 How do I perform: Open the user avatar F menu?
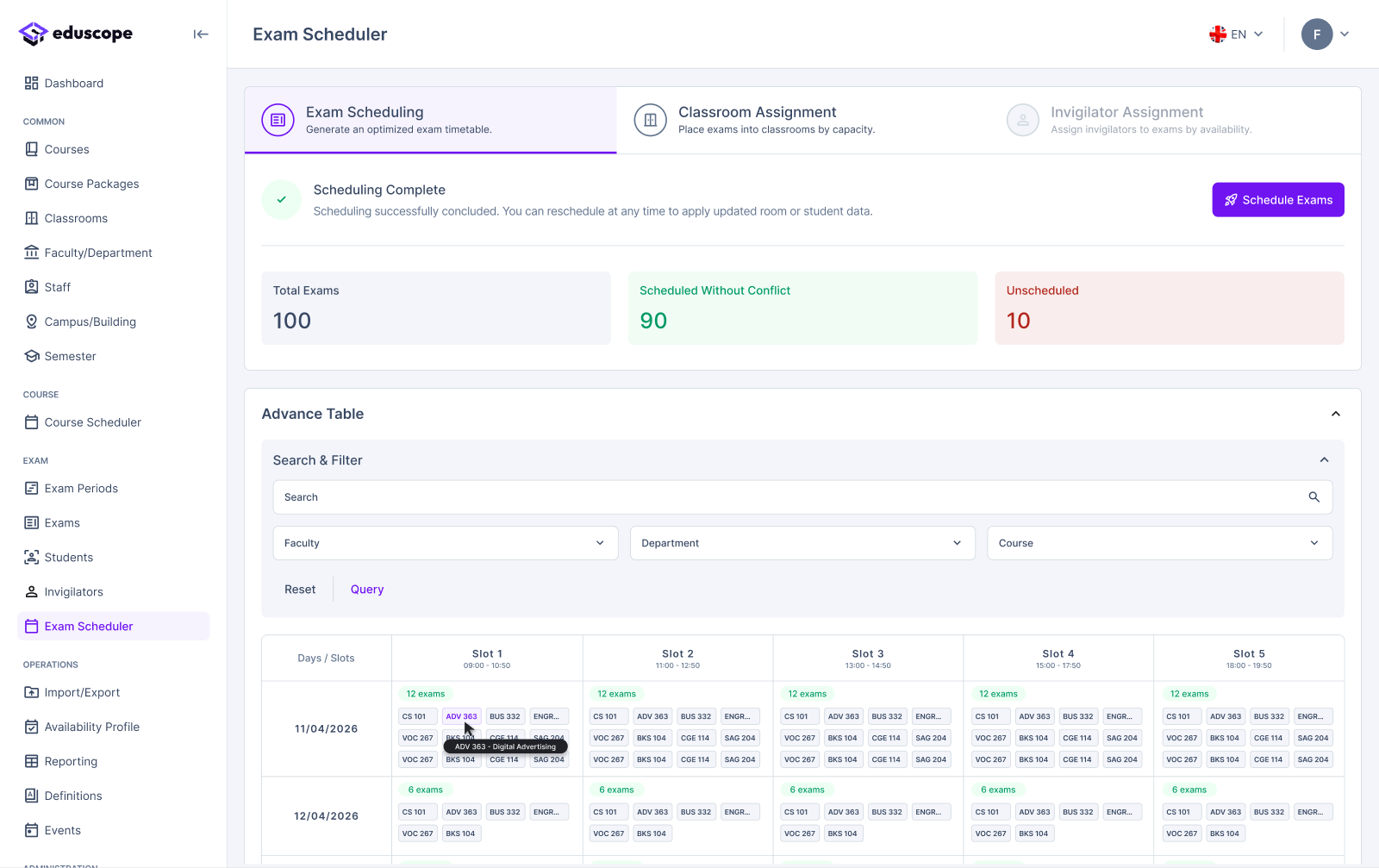1326,34
